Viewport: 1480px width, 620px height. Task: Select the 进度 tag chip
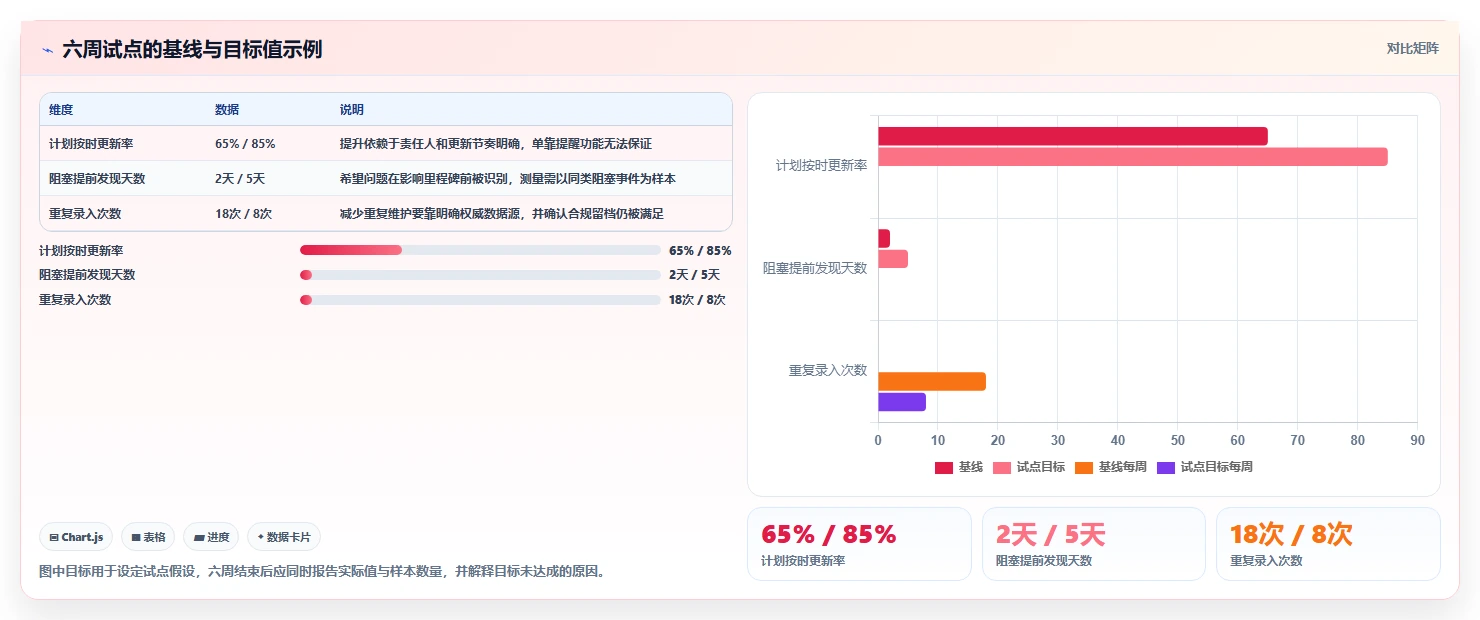tap(211, 537)
